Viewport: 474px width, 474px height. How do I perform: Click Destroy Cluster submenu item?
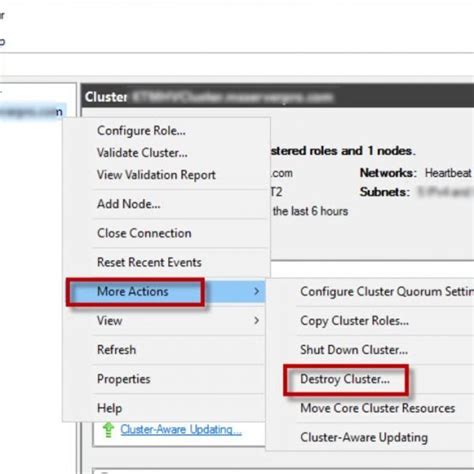pyautogui.click(x=345, y=379)
